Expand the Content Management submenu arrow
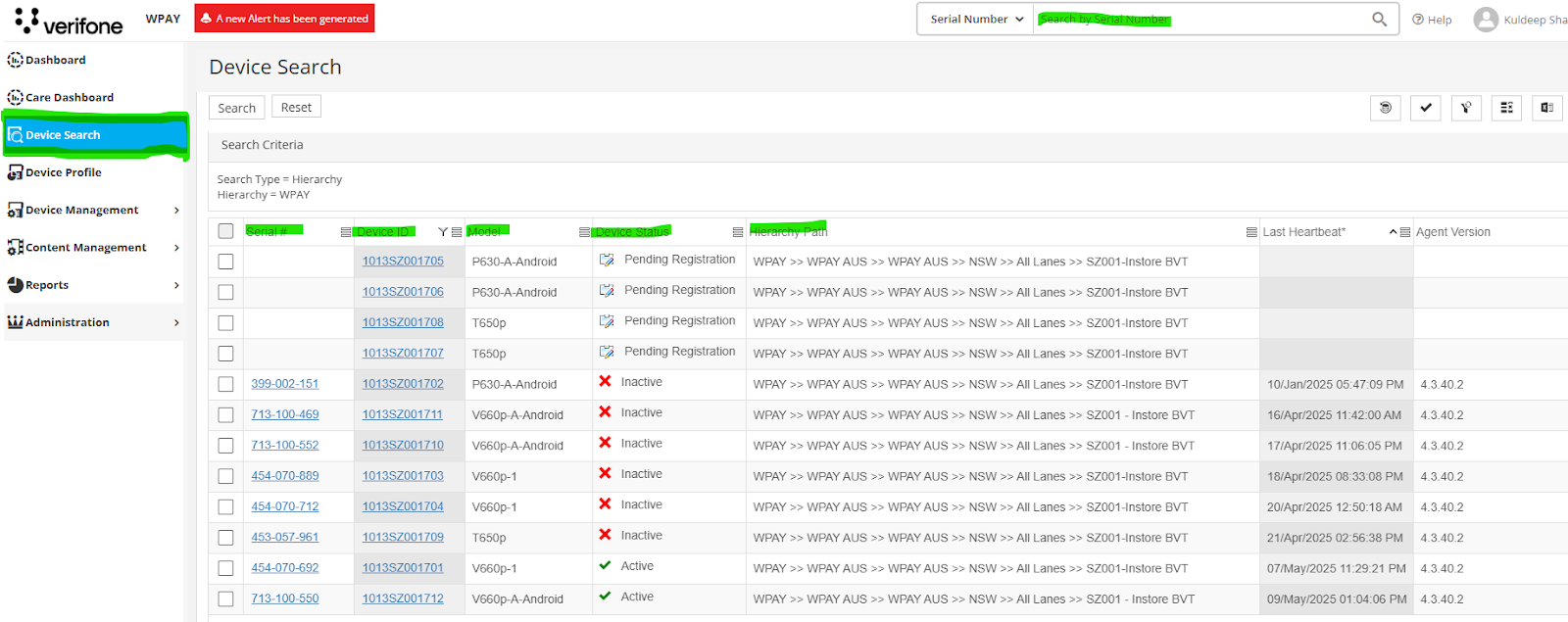 (176, 248)
